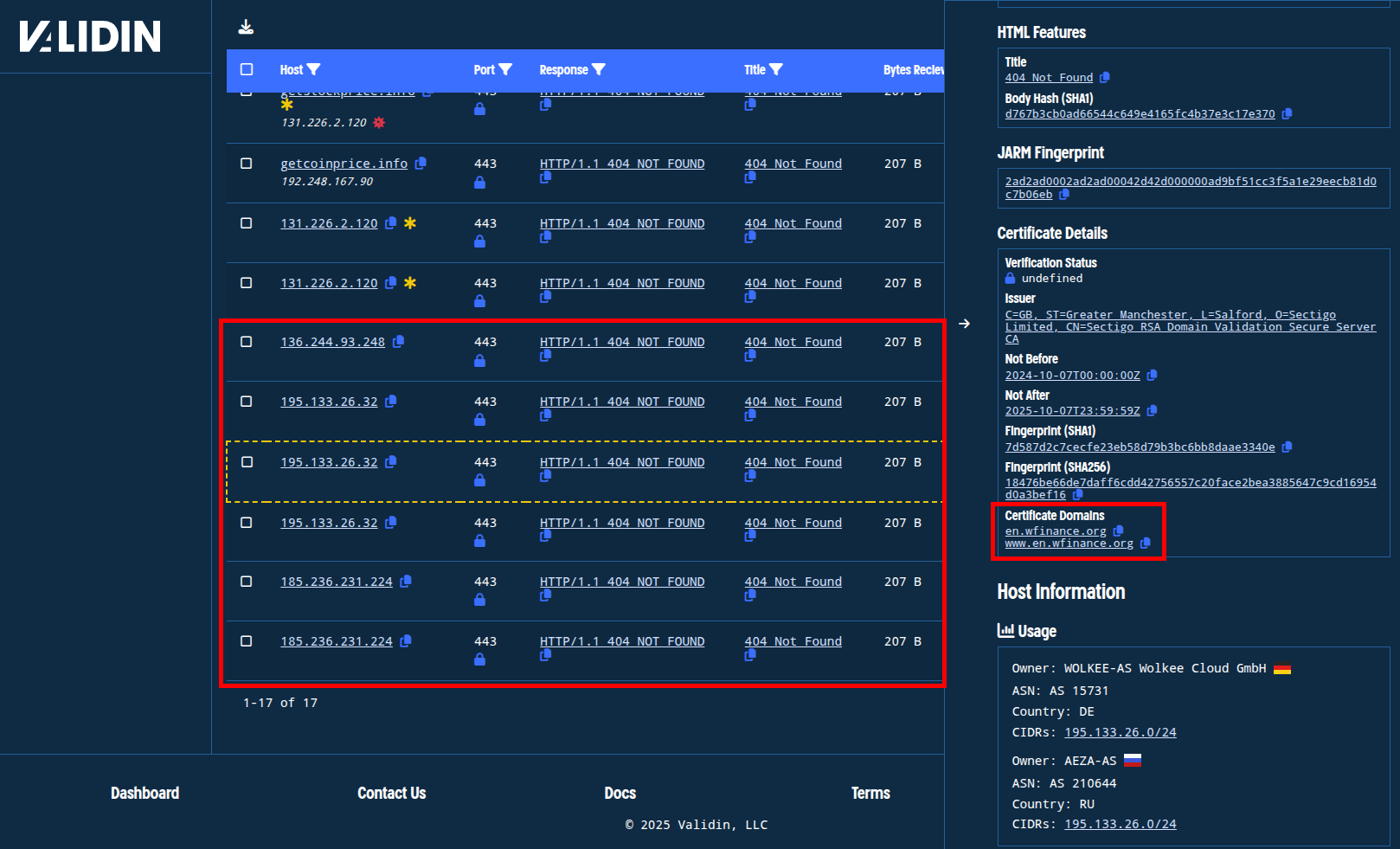Image resolution: width=1400 pixels, height=849 pixels.
Task: Copy the www.en.wfinance.org certificate domain
Action: click(1145, 543)
